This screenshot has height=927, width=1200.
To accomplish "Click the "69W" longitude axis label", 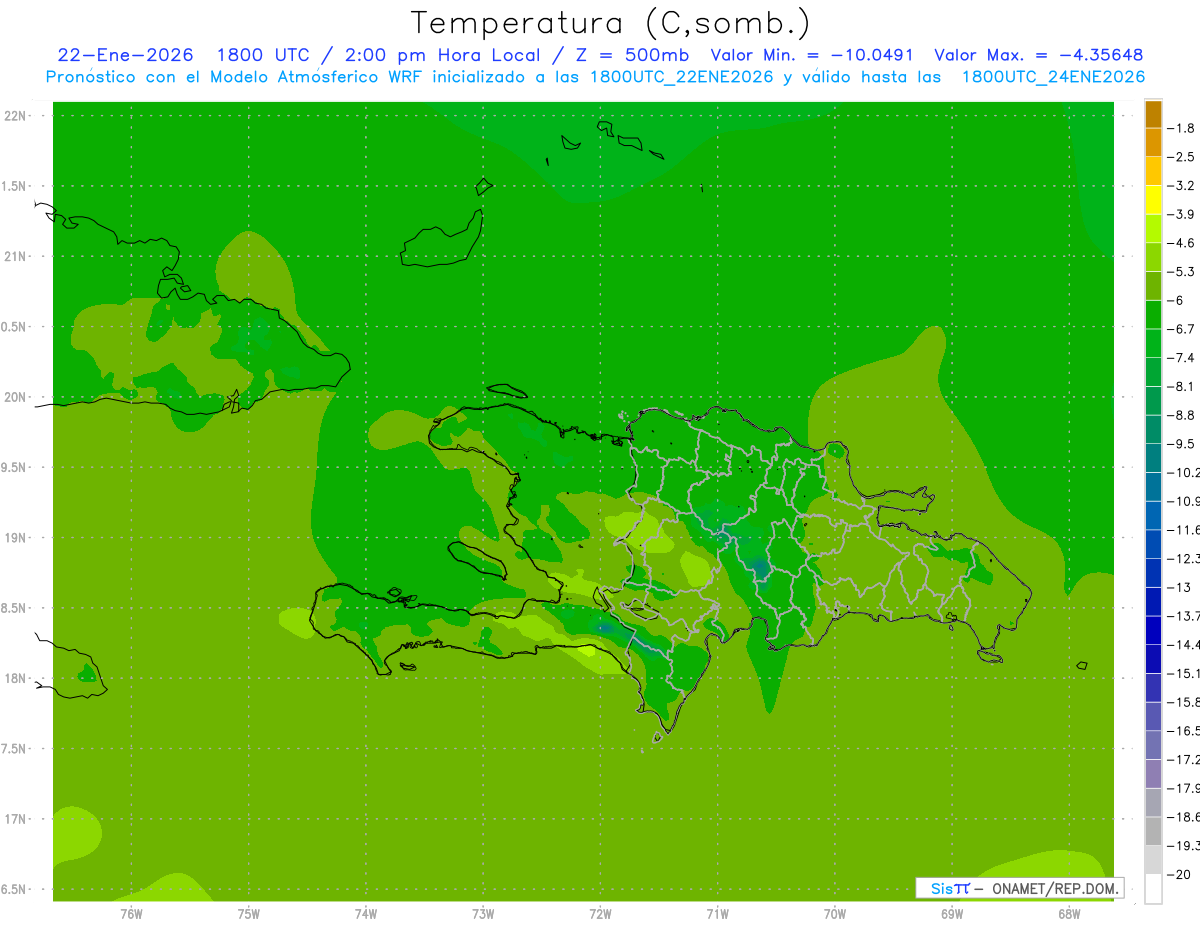I will point(952,913).
